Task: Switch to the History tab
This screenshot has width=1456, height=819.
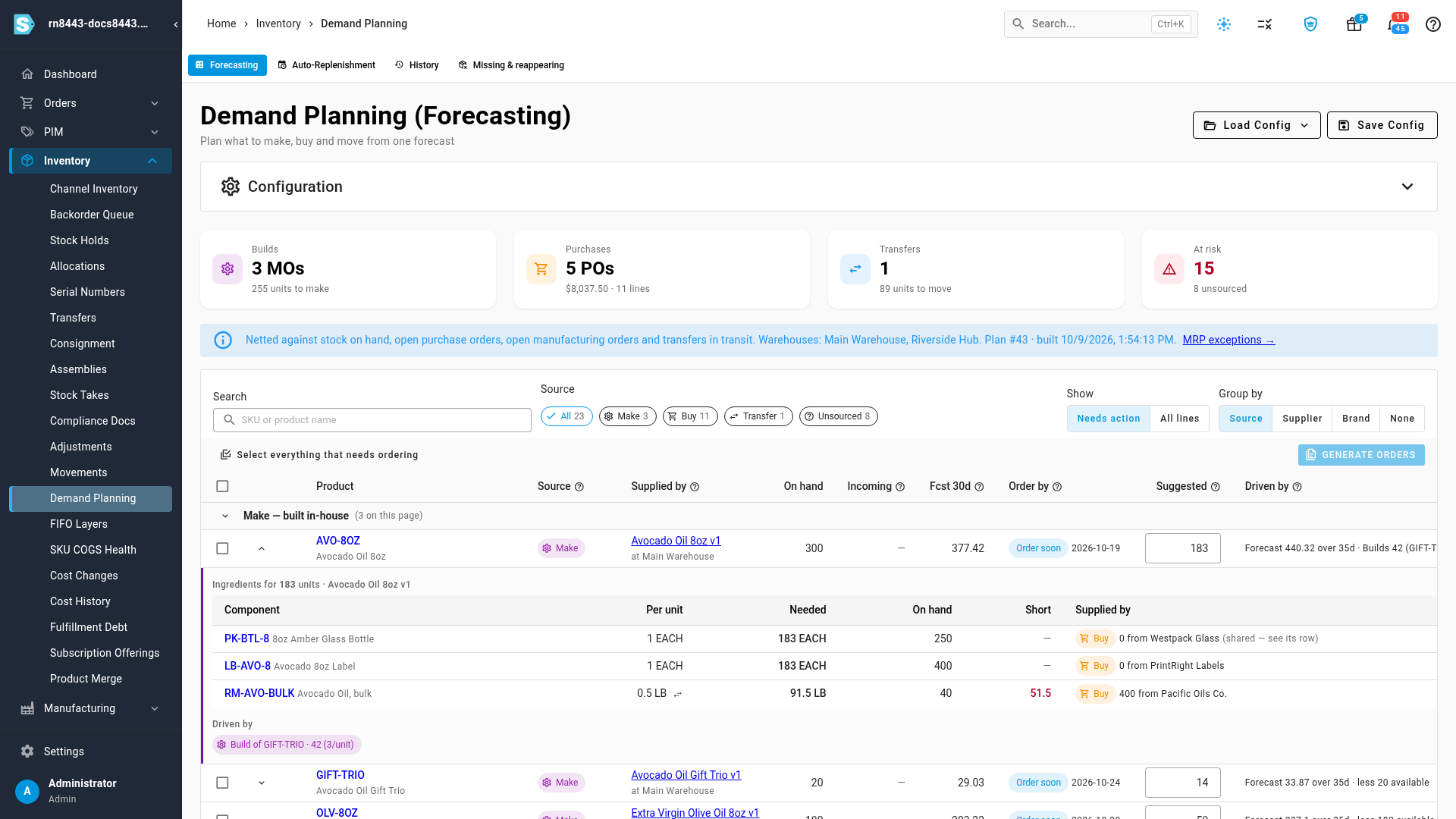Action: point(417,65)
